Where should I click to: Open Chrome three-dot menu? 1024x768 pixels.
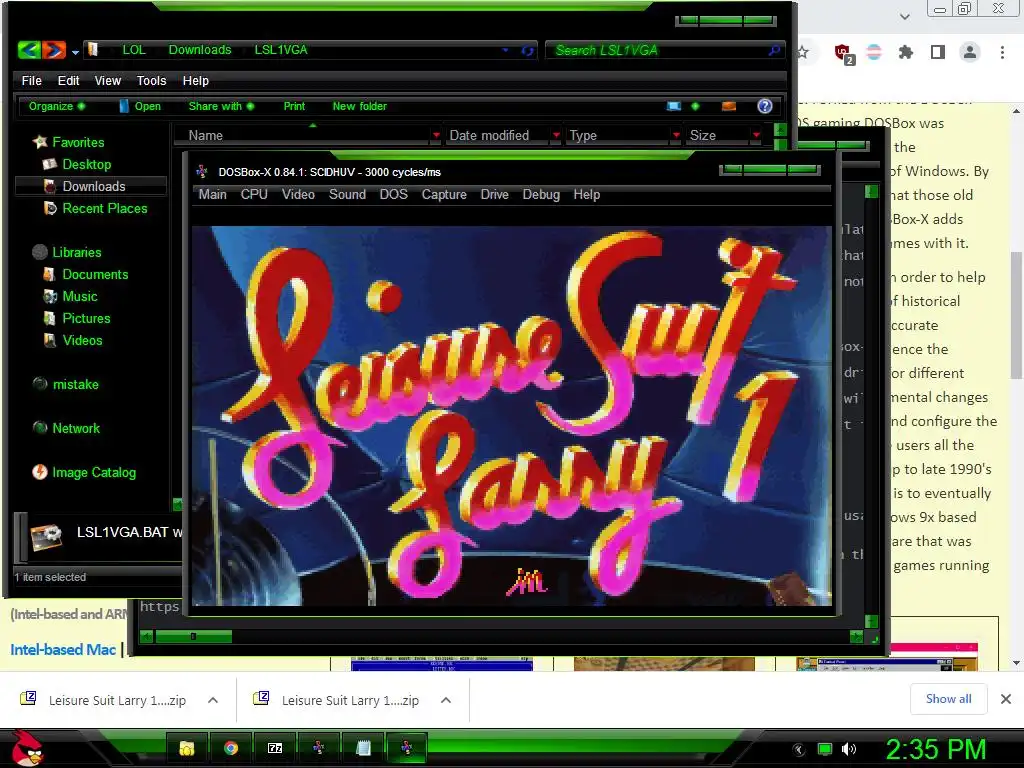pyautogui.click(x=1002, y=52)
